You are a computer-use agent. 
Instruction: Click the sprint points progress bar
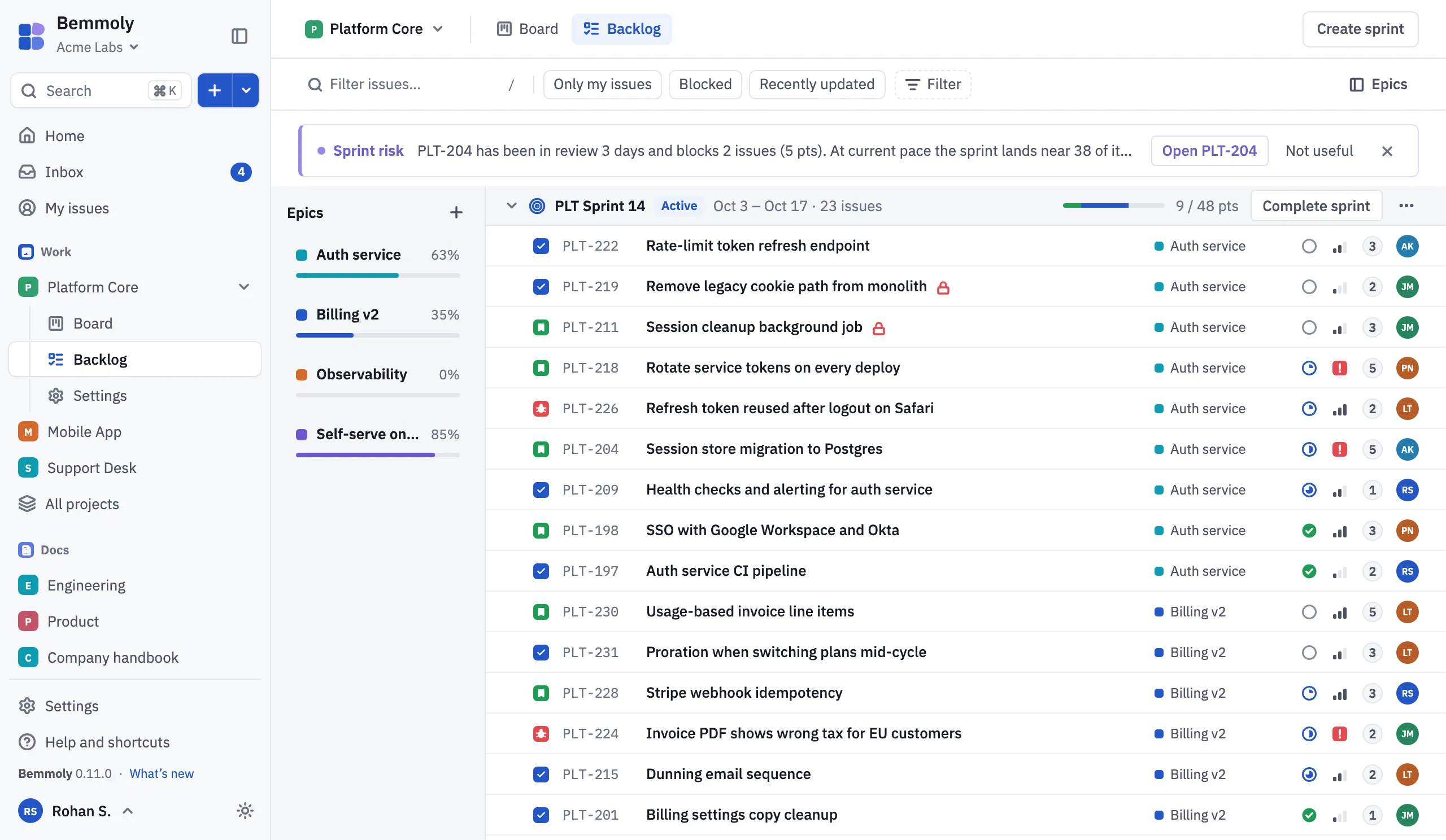click(x=1113, y=206)
